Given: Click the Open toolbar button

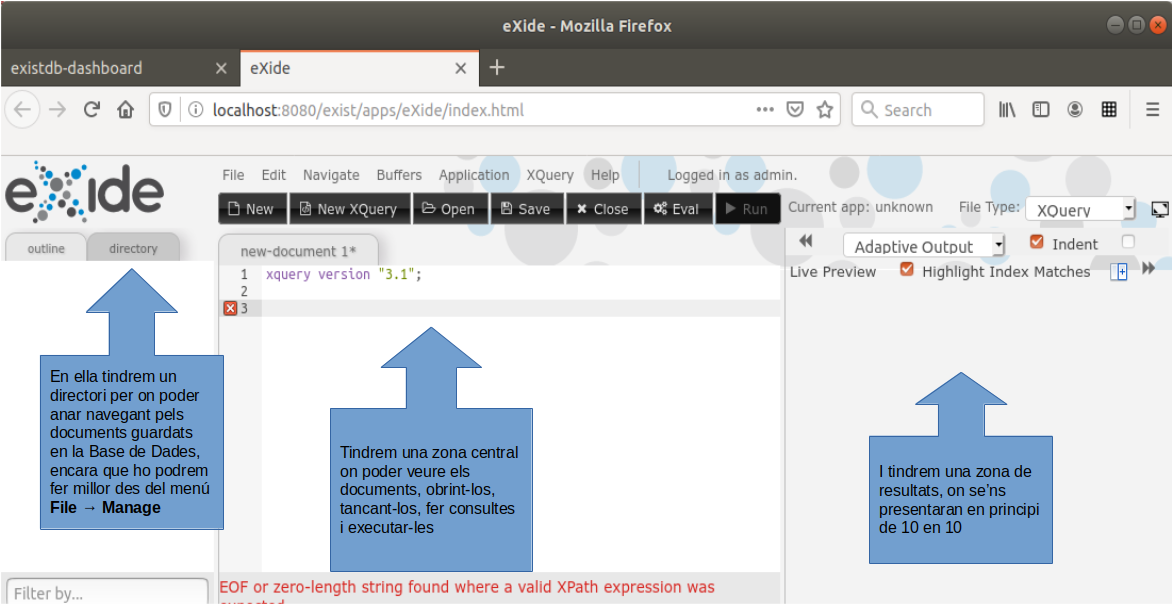Looking at the screenshot, I should point(450,209).
